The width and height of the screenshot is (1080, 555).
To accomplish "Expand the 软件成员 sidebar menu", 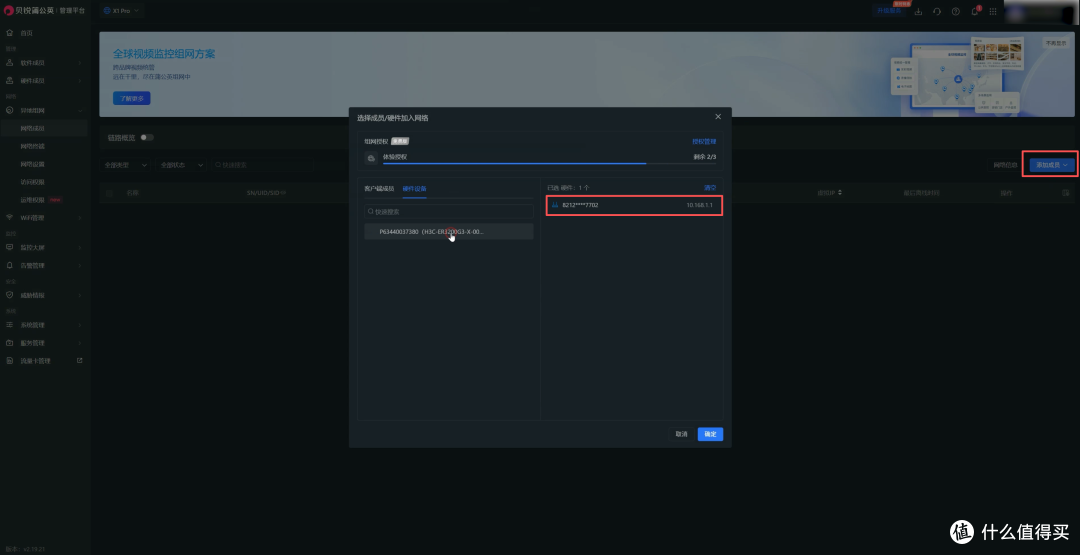I will (x=80, y=63).
